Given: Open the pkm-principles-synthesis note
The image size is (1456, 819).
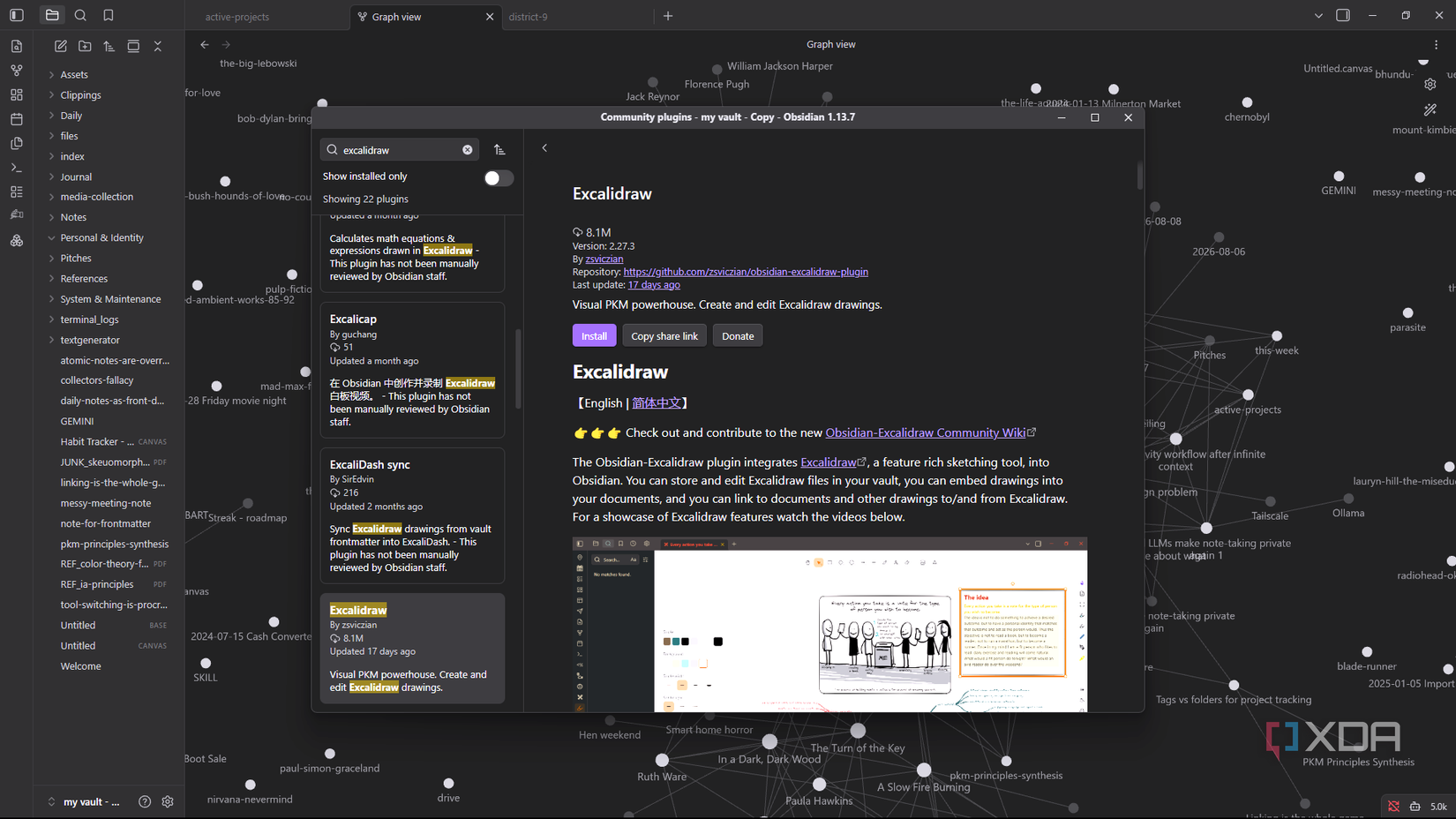Looking at the screenshot, I should [x=114, y=544].
